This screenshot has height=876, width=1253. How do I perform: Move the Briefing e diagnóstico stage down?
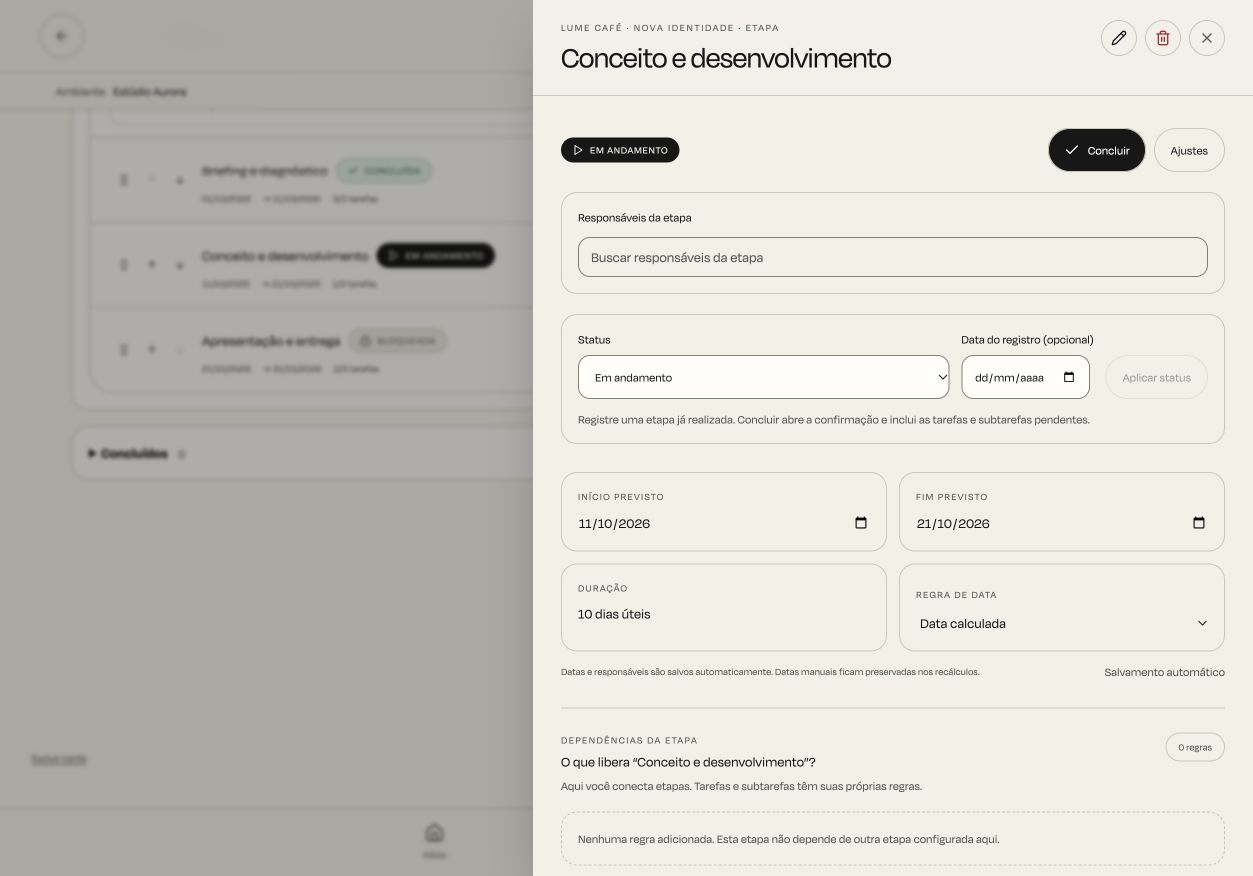[180, 180]
